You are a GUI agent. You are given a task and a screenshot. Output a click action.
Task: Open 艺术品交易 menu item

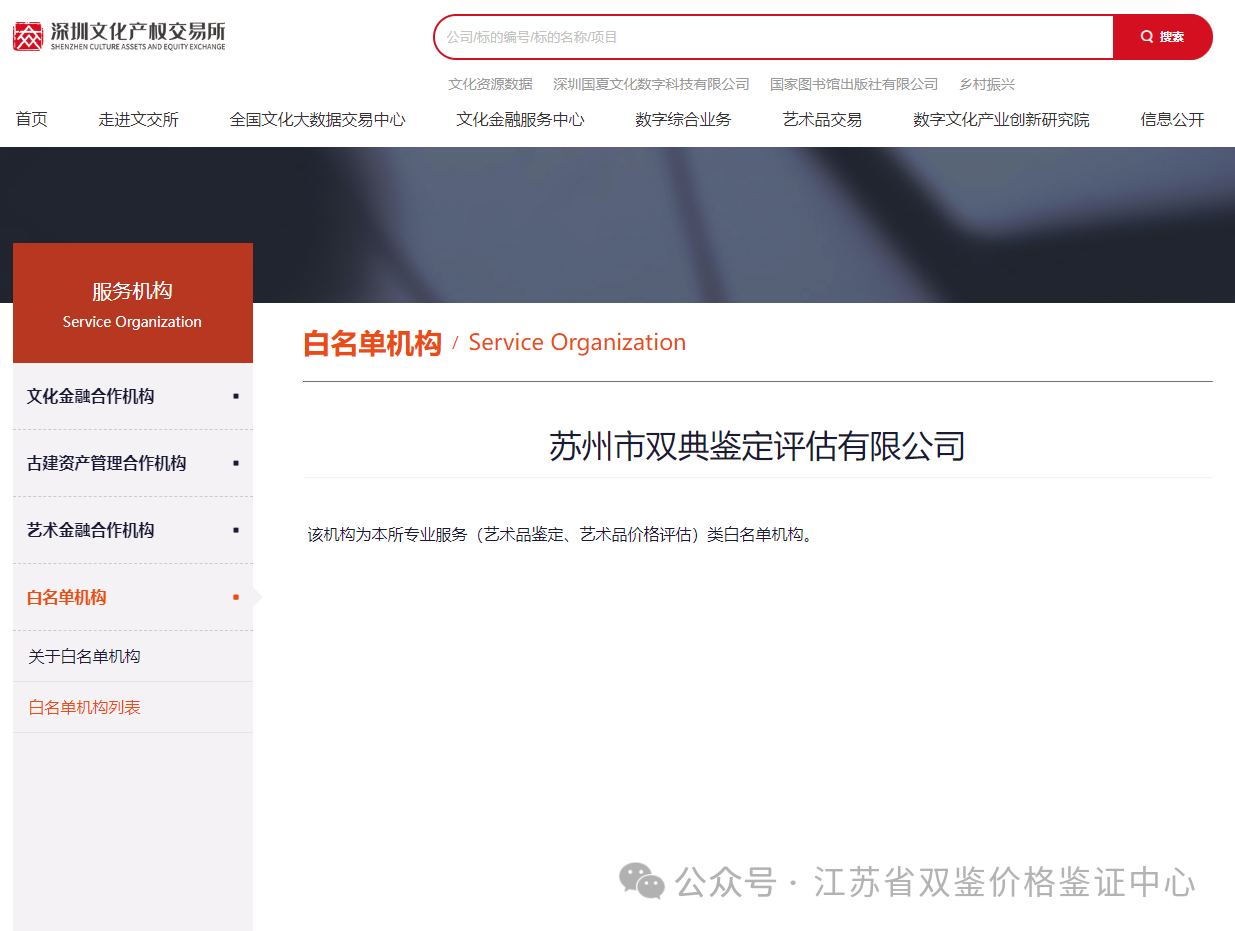[x=822, y=120]
